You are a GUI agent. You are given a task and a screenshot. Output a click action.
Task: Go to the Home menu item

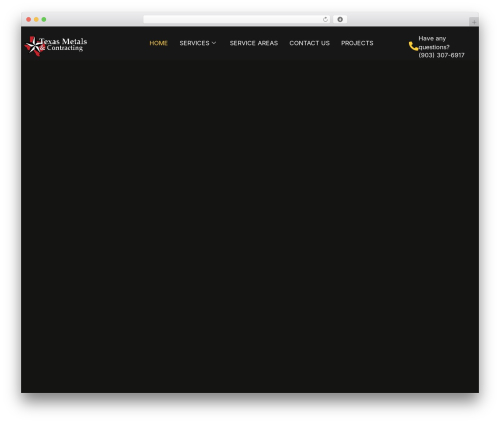coord(158,43)
